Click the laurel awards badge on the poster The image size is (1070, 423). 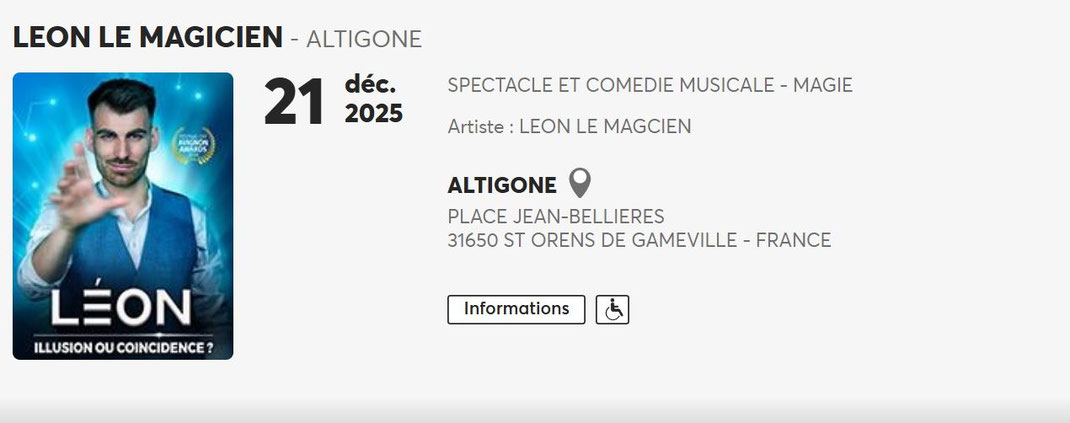[x=188, y=144]
